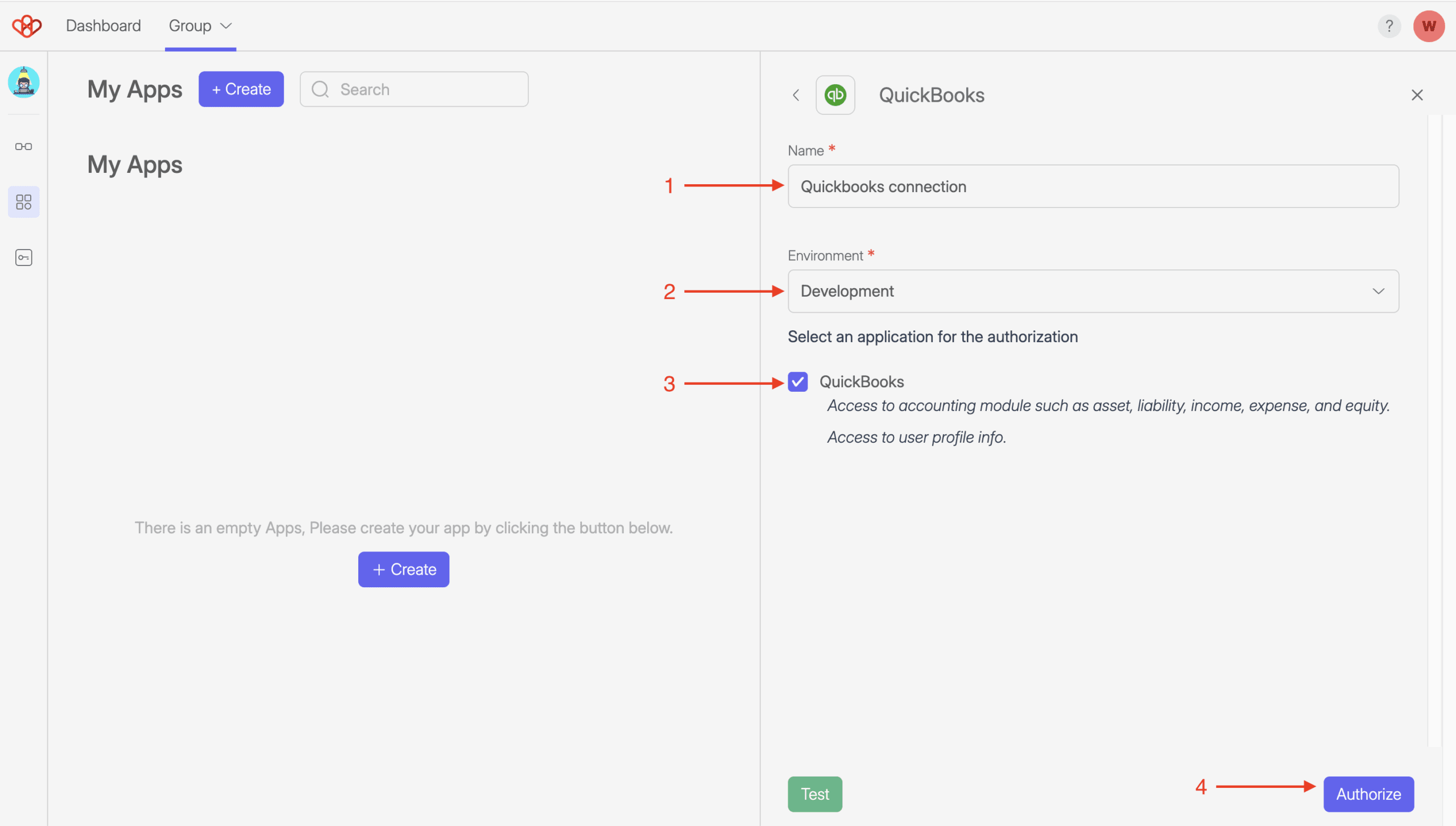This screenshot has height=826, width=1456.
Task: Click the QuickBooks logo icon
Action: point(835,95)
